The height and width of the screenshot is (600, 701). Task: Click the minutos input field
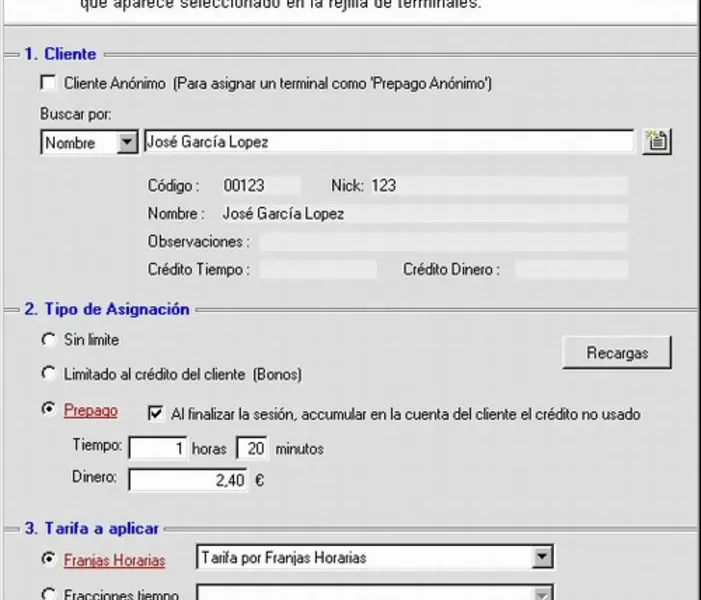pos(252,448)
